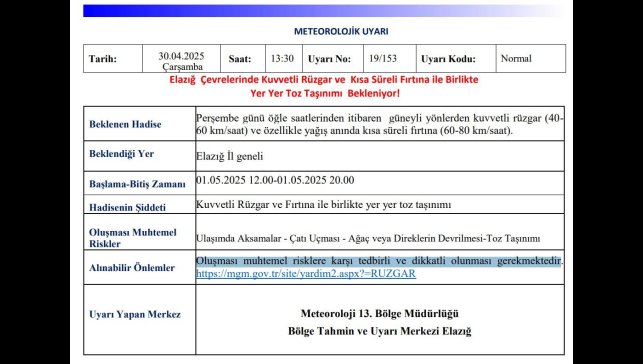Select the Ulaşımda Aksamalar risks text
Image resolution: width=643 pixels, height=364 pixels.
tap(368, 238)
